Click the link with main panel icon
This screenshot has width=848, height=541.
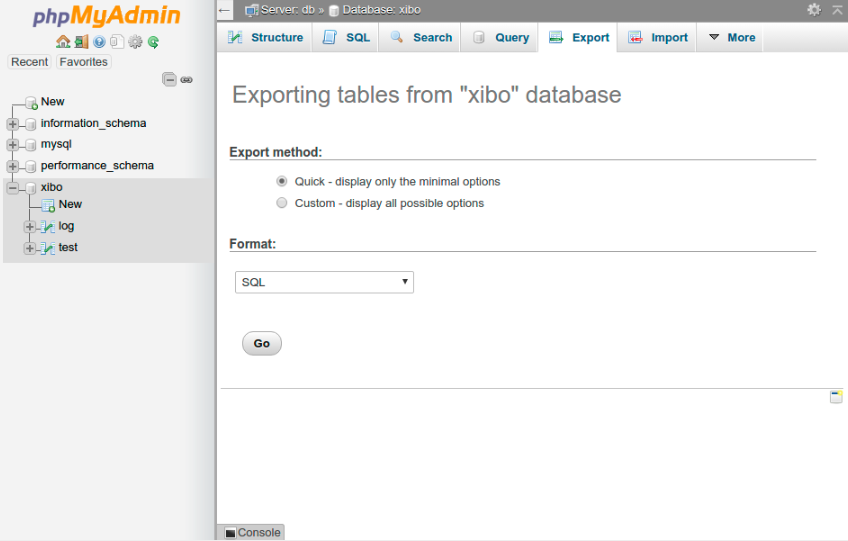pyautogui.click(x=186, y=80)
